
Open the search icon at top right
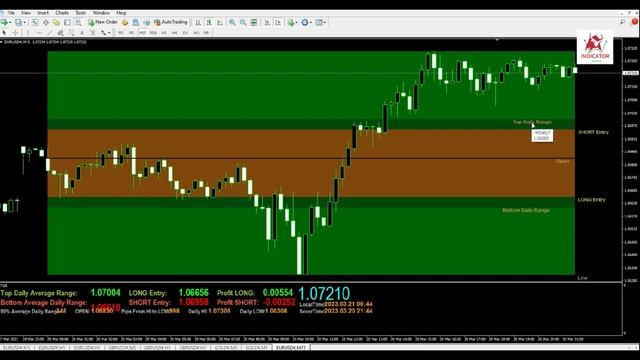pos(622,22)
